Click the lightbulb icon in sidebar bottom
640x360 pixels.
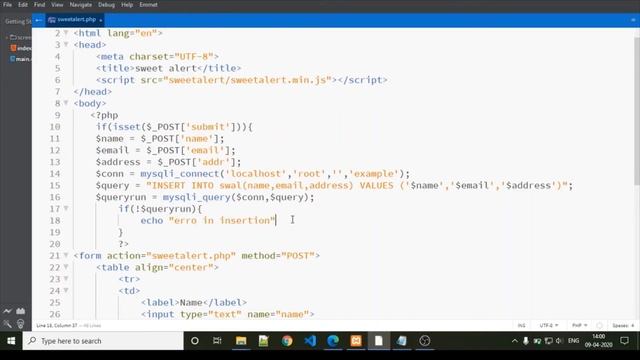[20, 324]
